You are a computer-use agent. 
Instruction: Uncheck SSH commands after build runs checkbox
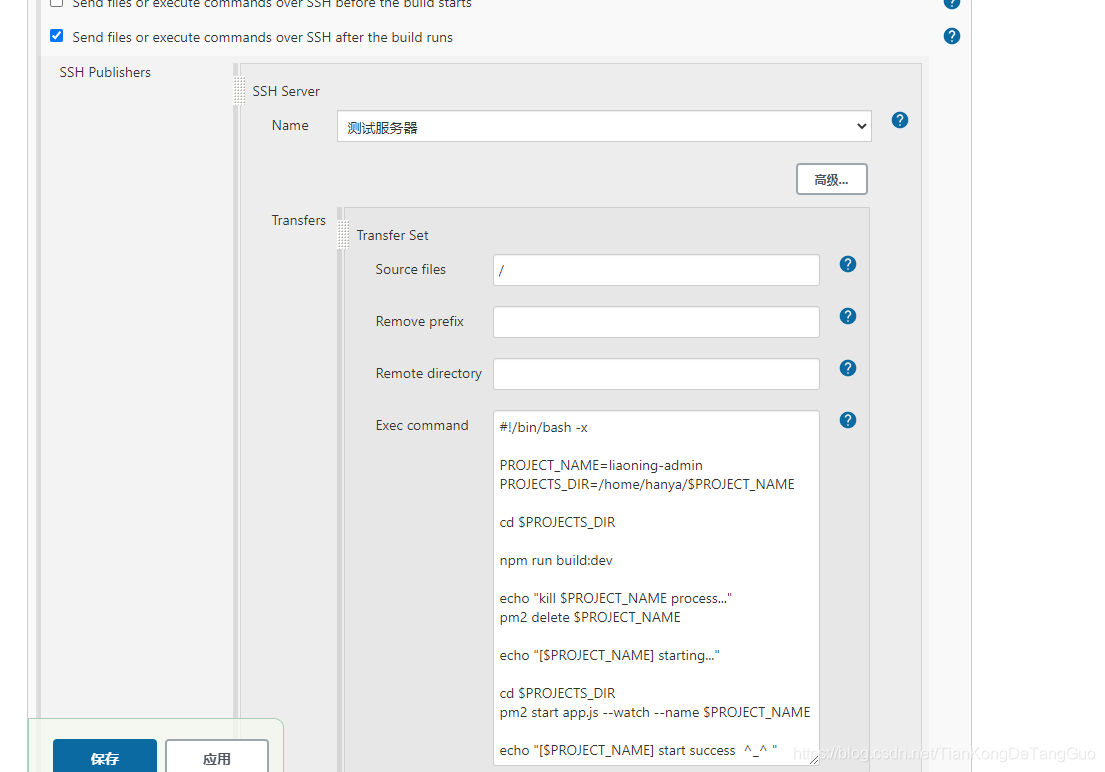(x=56, y=36)
